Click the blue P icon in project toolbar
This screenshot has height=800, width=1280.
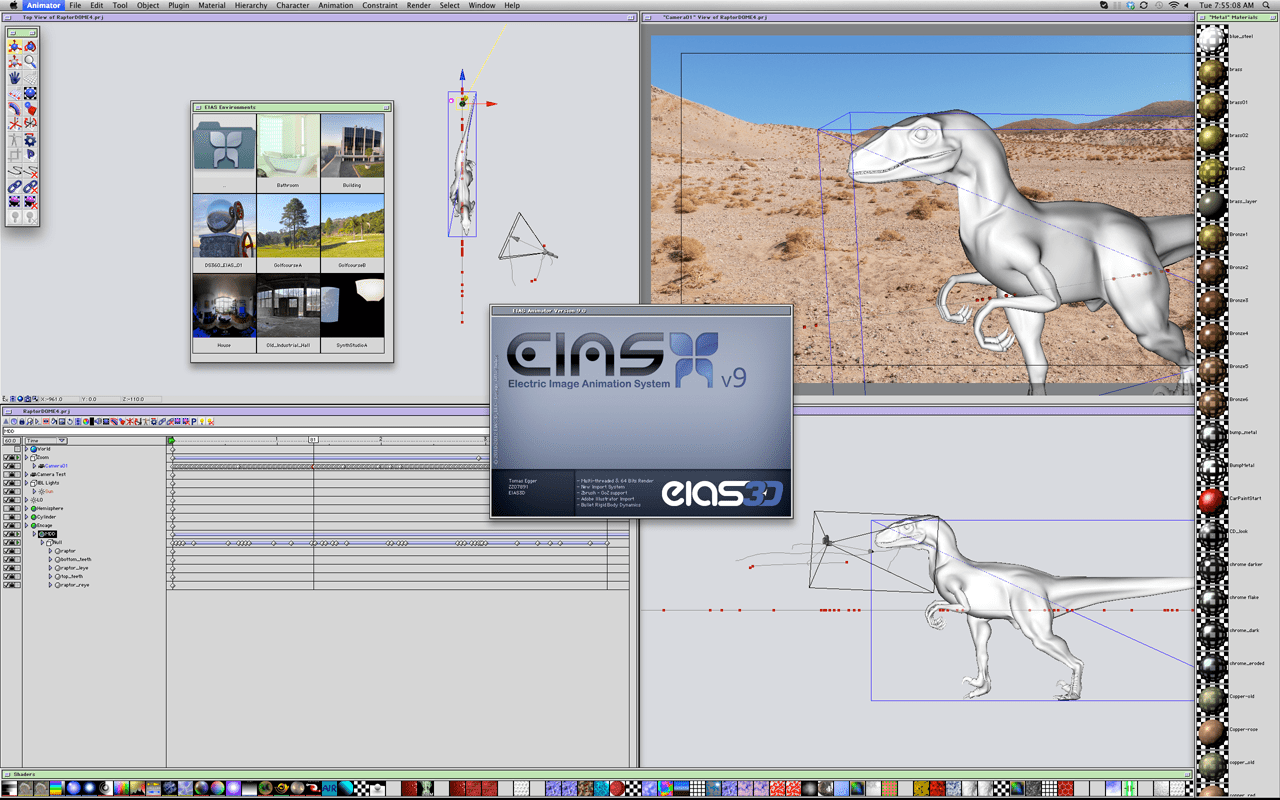pyautogui.click(x=194, y=422)
